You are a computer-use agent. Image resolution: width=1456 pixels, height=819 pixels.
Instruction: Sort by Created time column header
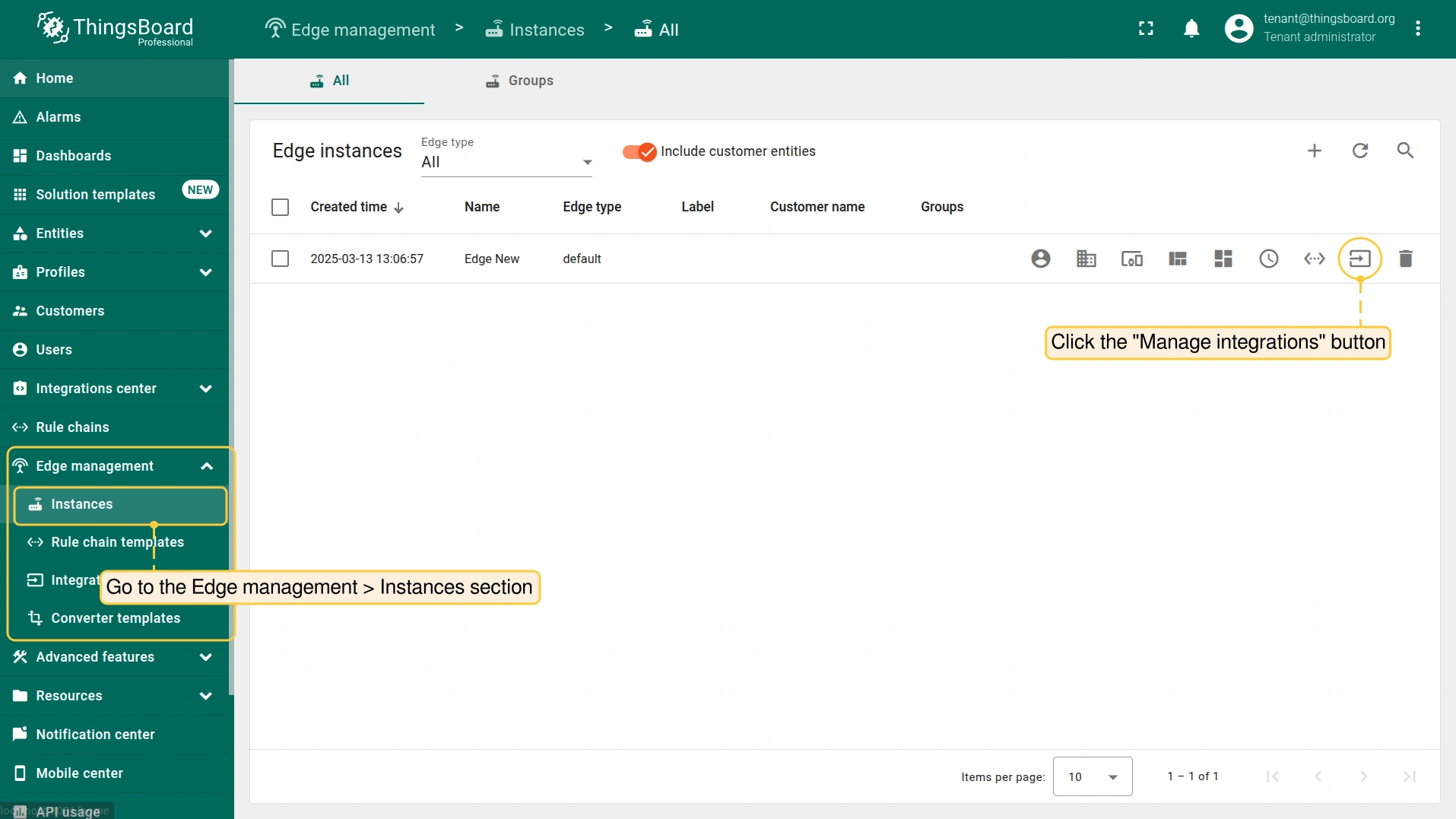coord(349,207)
